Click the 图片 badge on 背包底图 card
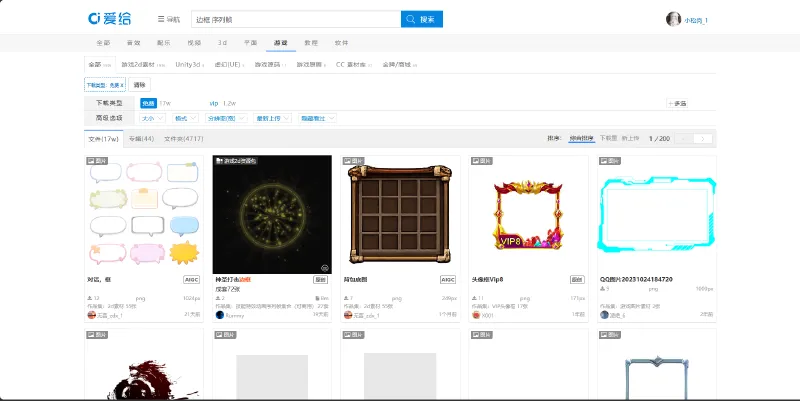 [354, 161]
